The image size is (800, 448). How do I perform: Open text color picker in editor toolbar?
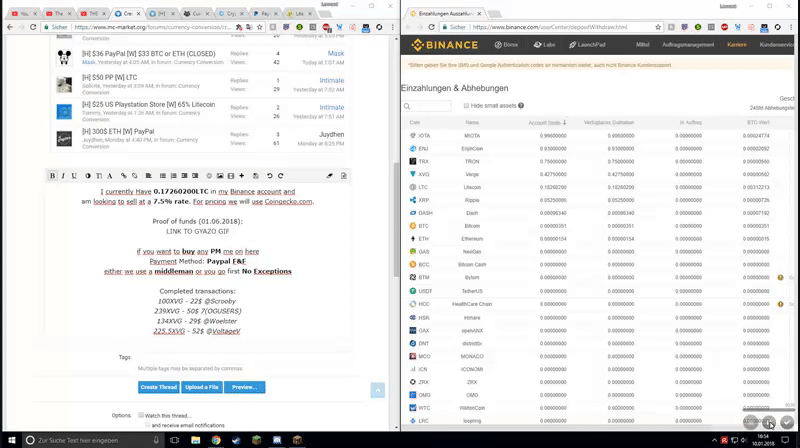(88, 176)
